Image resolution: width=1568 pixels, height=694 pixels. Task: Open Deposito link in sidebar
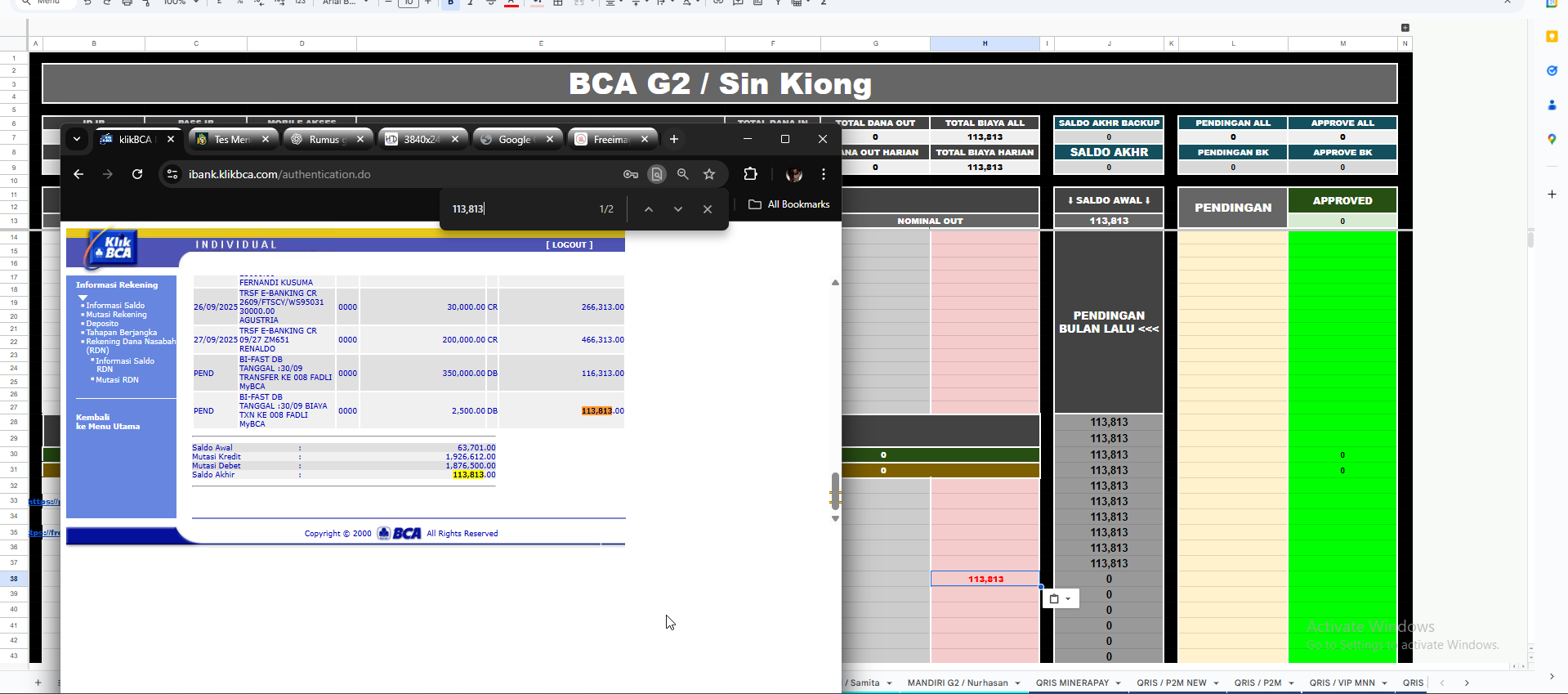coord(102,324)
